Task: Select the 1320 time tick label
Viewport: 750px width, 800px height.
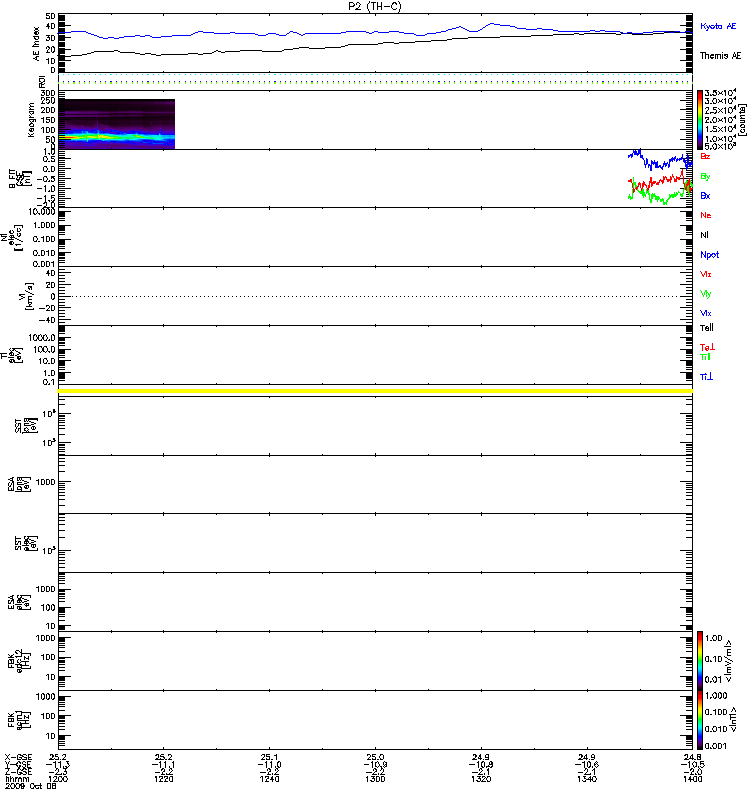Action: click(x=481, y=779)
